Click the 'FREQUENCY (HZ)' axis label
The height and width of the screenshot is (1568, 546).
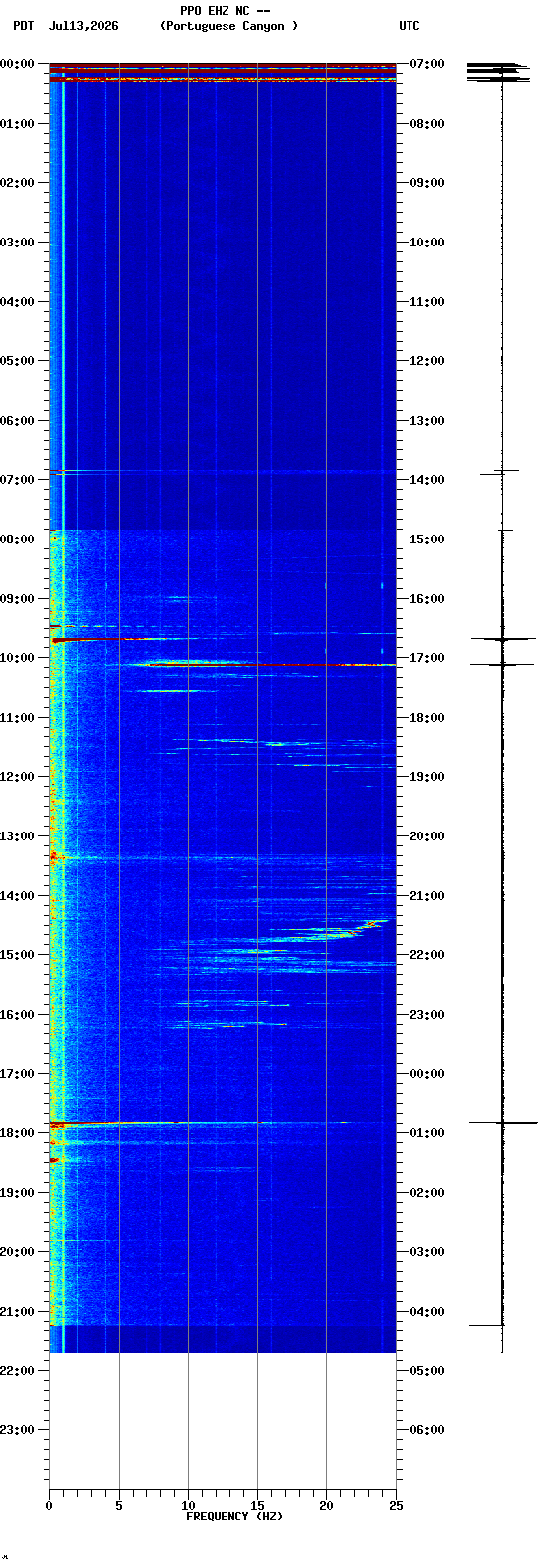(x=234, y=1517)
